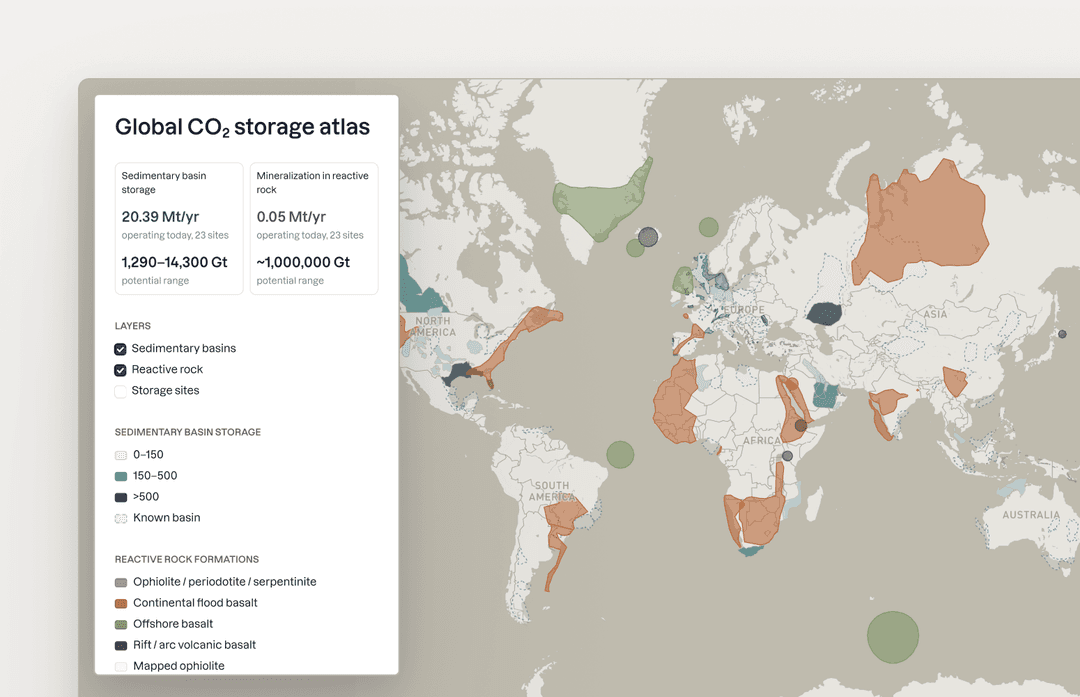
Task: Click the Ophiolite / peridotite / serpentinite swatch
Action: pyautogui.click(x=121, y=583)
